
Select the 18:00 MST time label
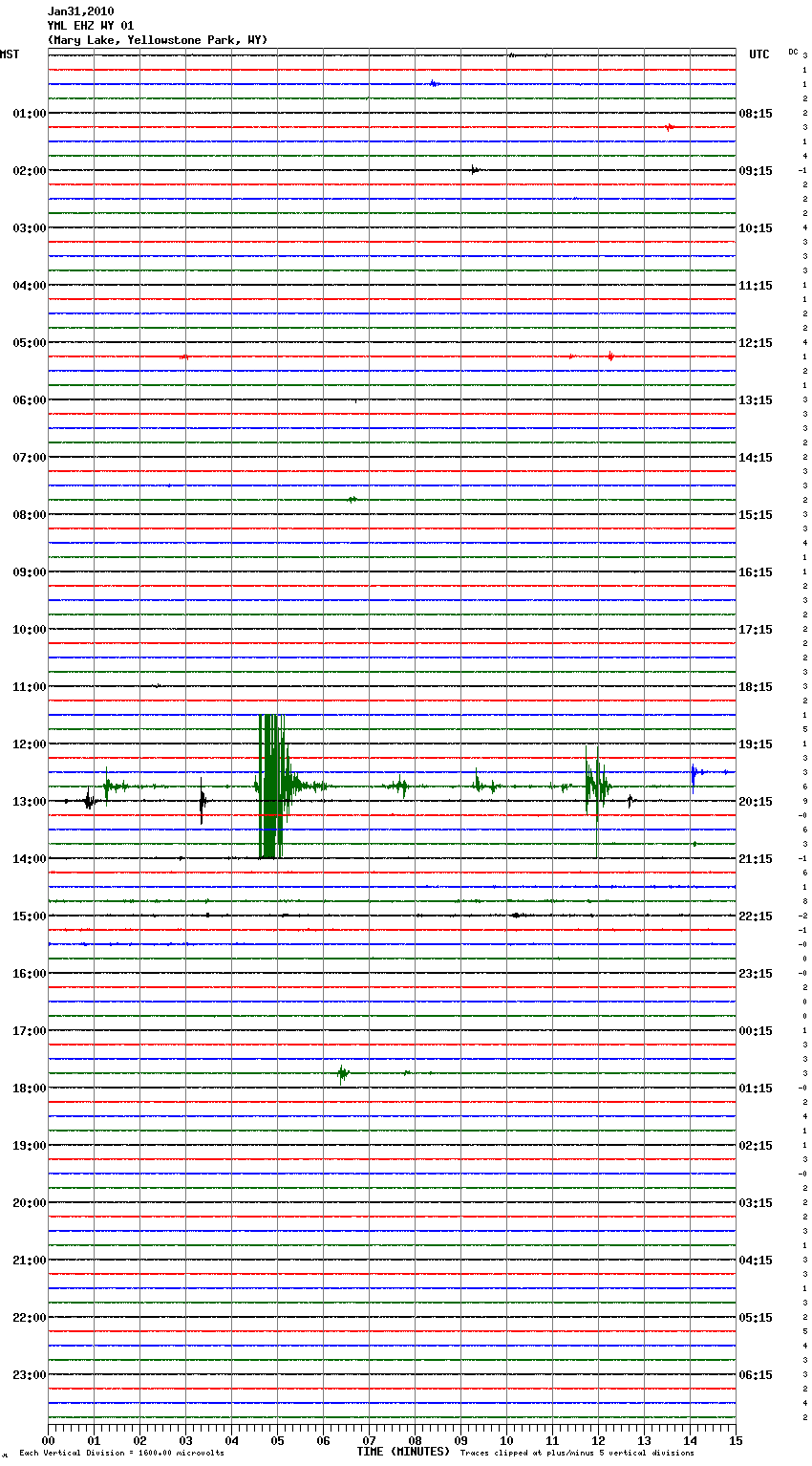coord(30,1089)
